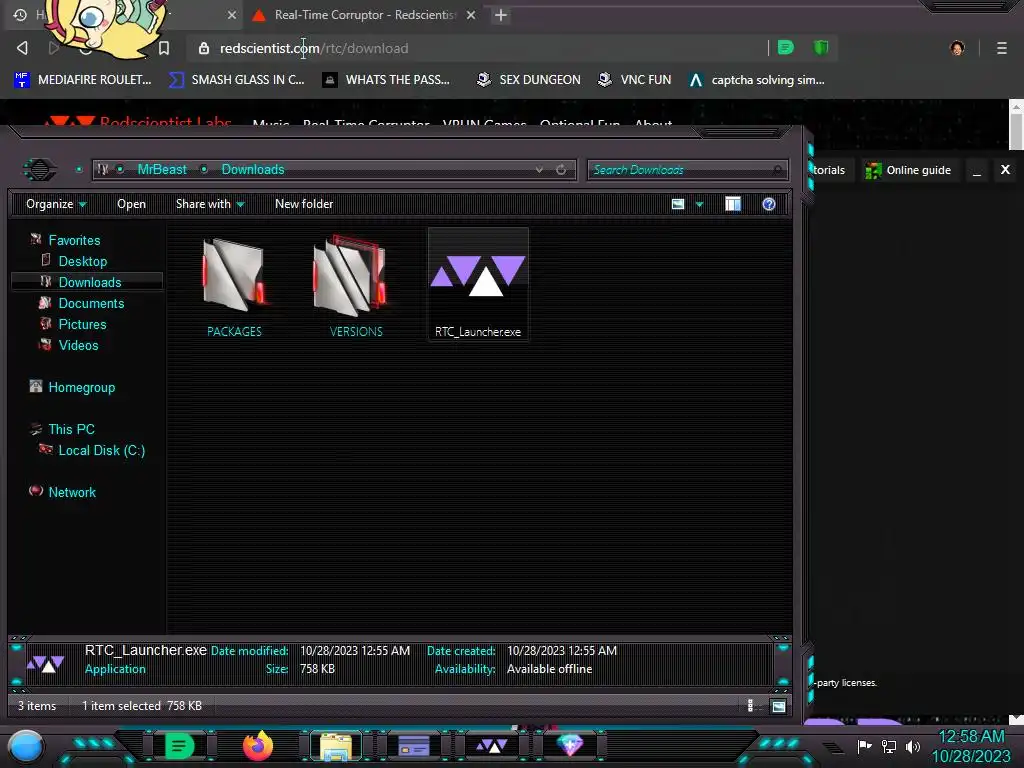Click the green chat extension icon

click(786, 48)
